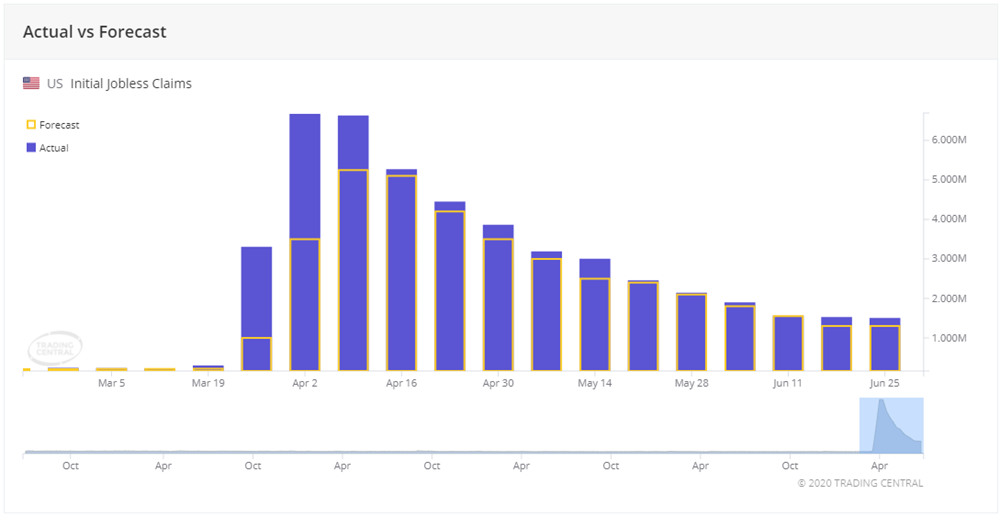1000x517 pixels.
Task: Click navigator timeline above the leftmost Oct label
Action: pyautogui.click(x=70, y=452)
